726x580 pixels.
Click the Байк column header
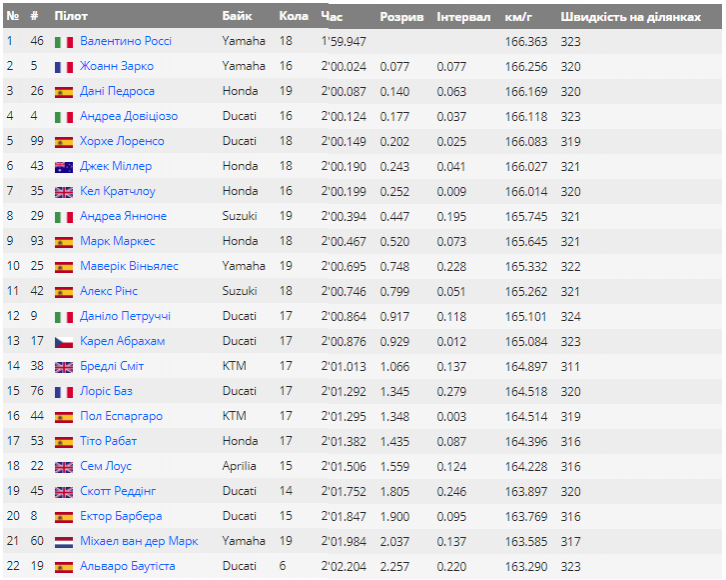[x=237, y=17]
